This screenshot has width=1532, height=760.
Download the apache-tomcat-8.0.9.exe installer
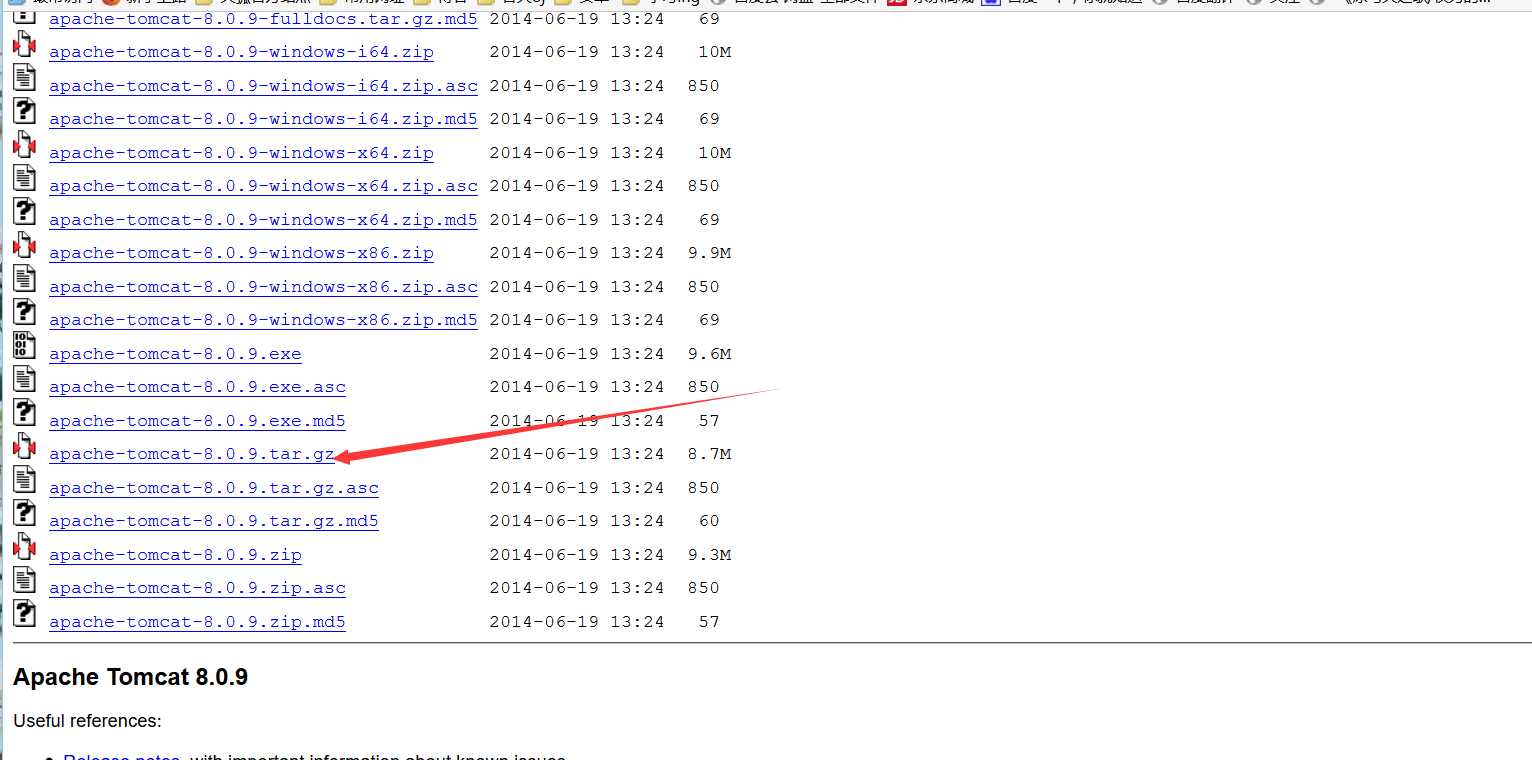(175, 354)
